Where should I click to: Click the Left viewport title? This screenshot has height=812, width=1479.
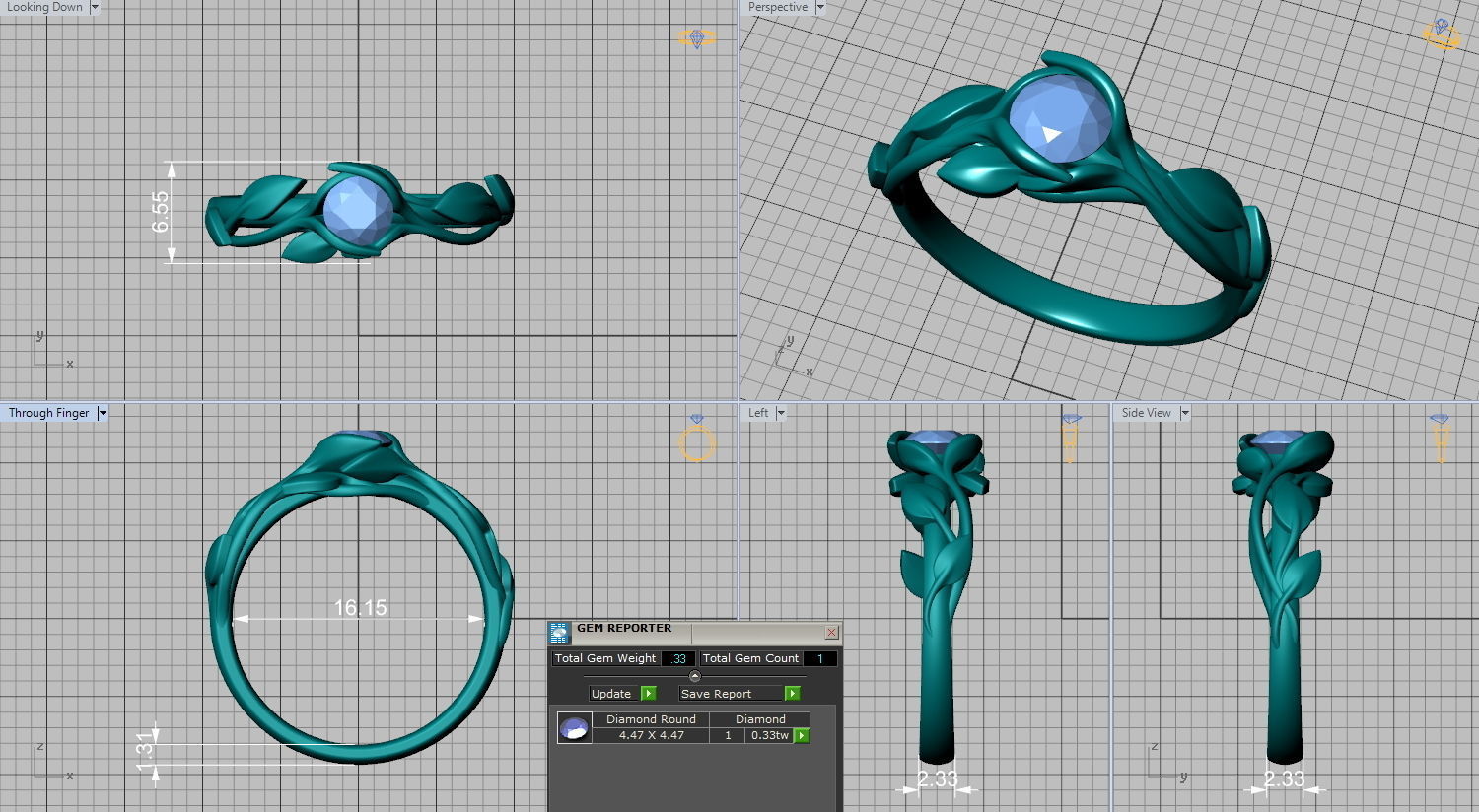tap(758, 413)
